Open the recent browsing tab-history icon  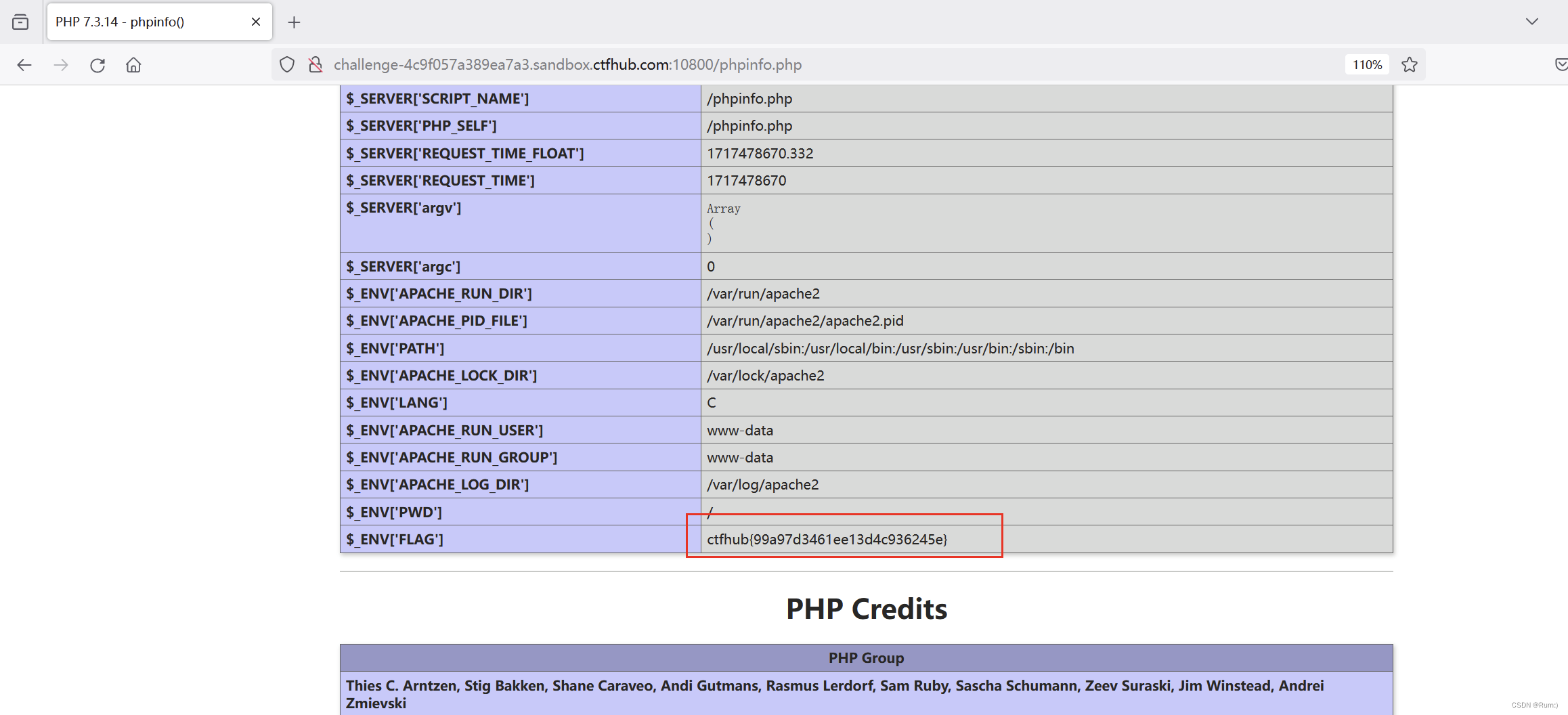20,22
